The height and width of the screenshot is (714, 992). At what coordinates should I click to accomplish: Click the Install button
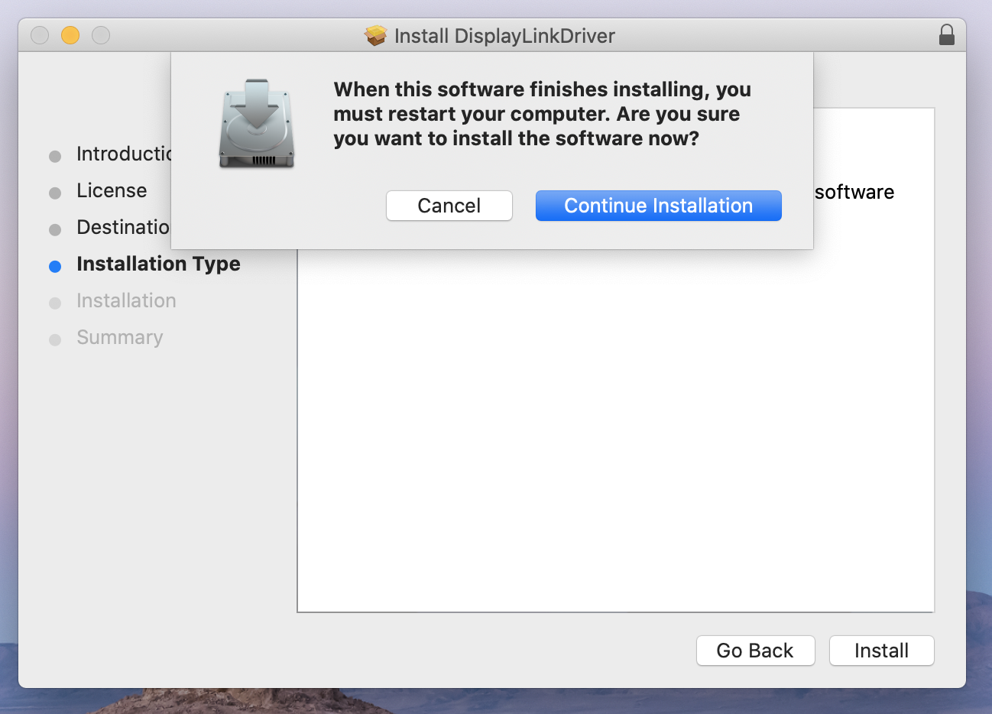(881, 650)
